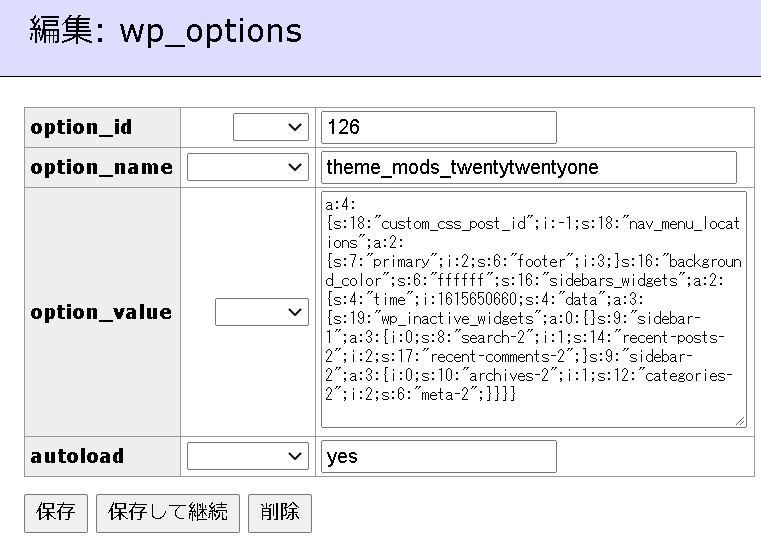Select the option_name row label
This screenshot has width=761, height=553.
[x=101, y=167]
